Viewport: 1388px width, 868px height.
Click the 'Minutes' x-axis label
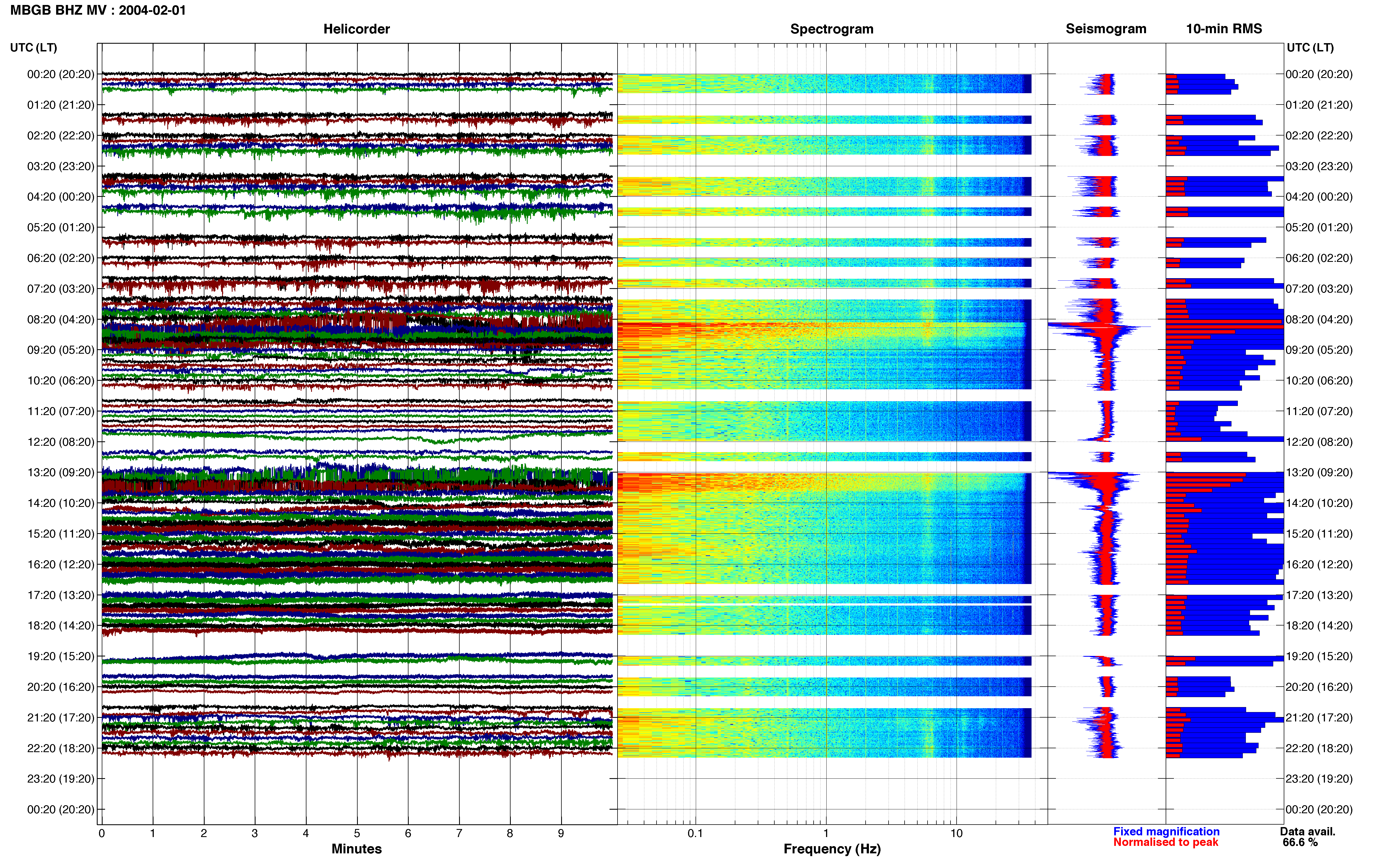[x=356, y=848]
